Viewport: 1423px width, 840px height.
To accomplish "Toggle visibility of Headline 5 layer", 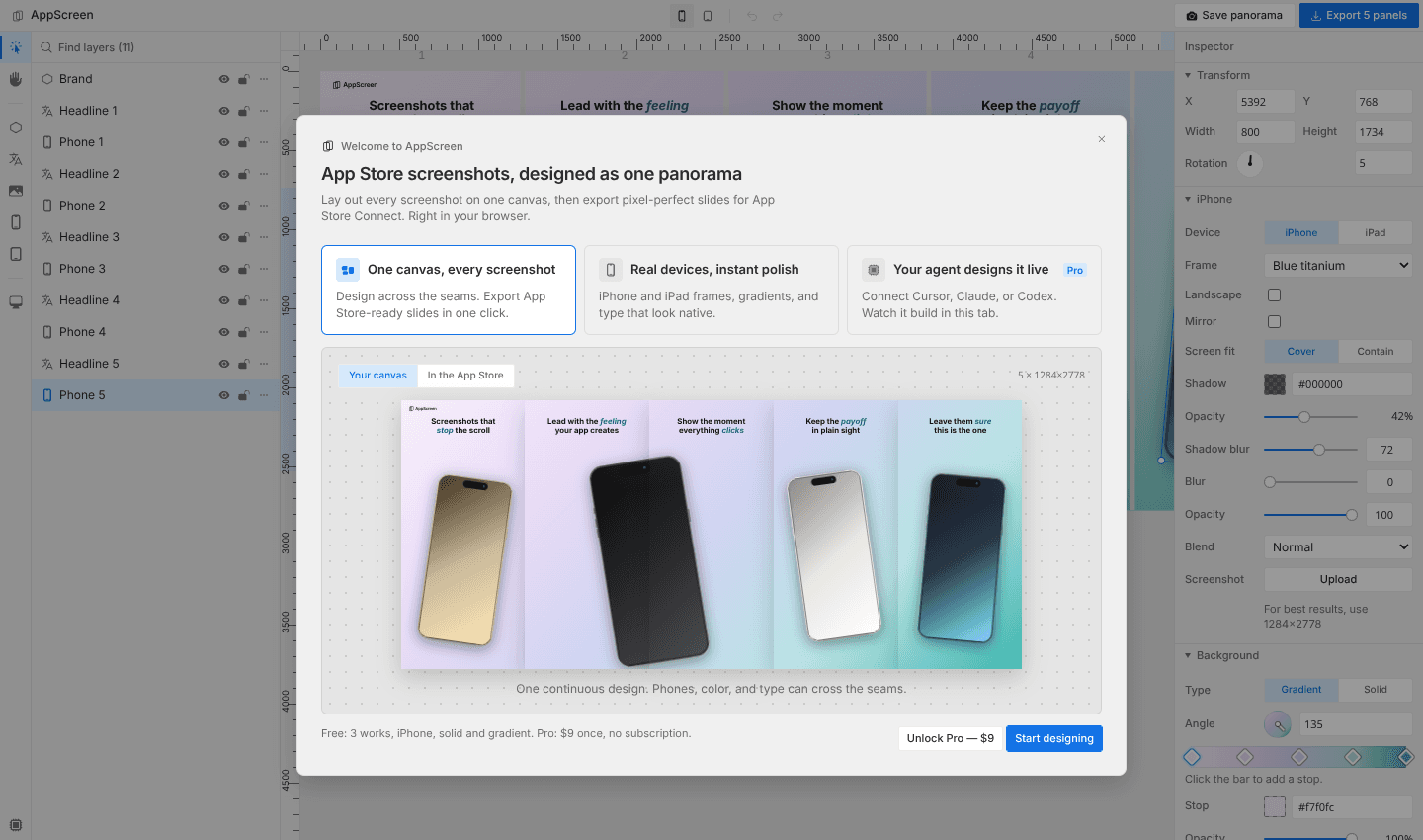I will click(224, 364).
